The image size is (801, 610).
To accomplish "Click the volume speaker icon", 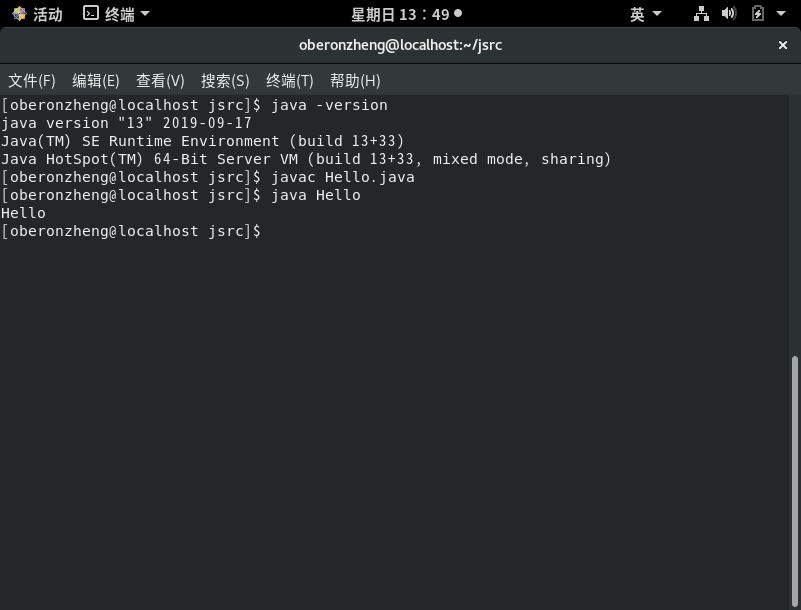I will (729, 14).
